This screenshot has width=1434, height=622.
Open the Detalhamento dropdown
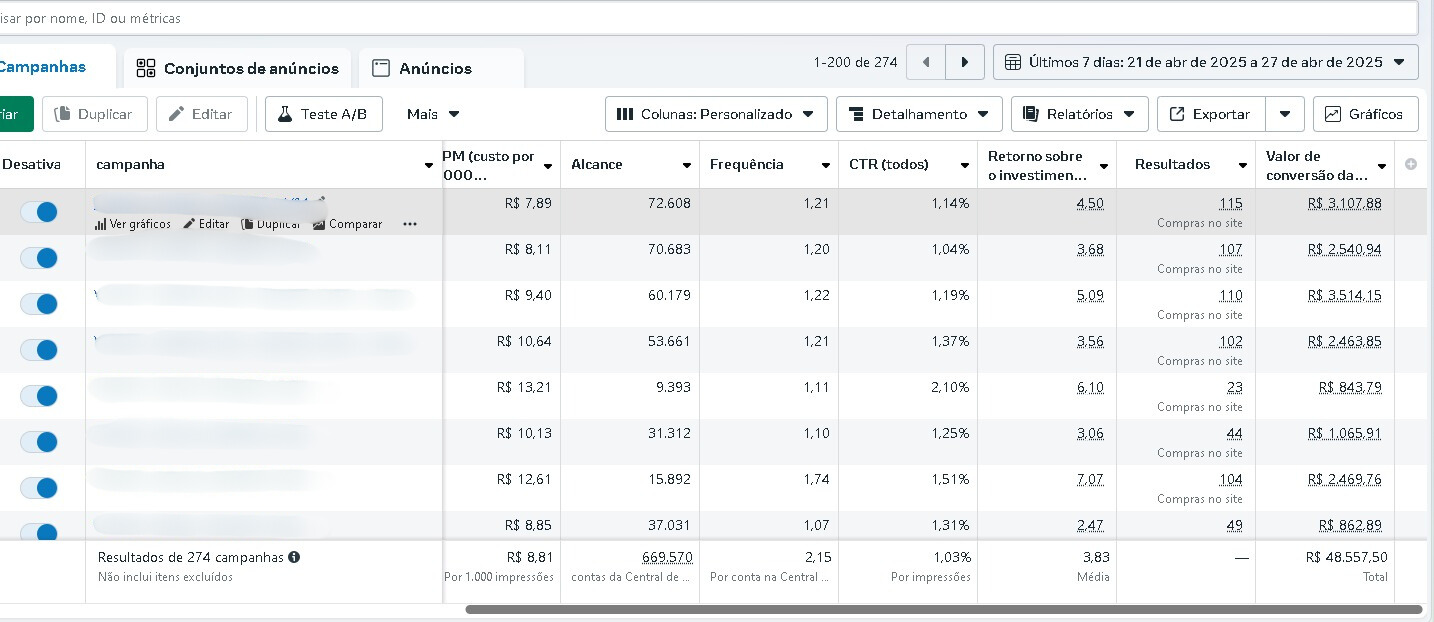coord(919,114)
